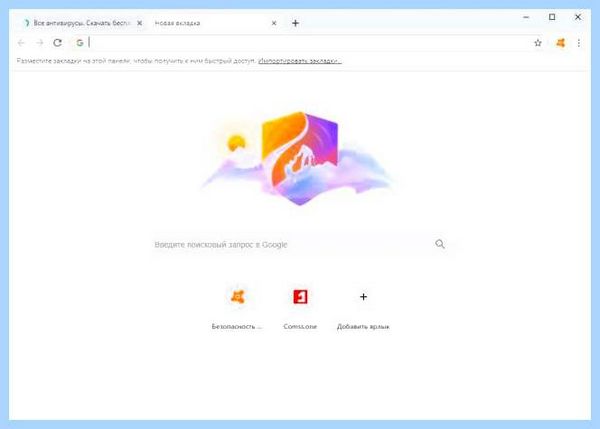Click the magnifier search icon

pyautogui.click(x=440, y=244)
